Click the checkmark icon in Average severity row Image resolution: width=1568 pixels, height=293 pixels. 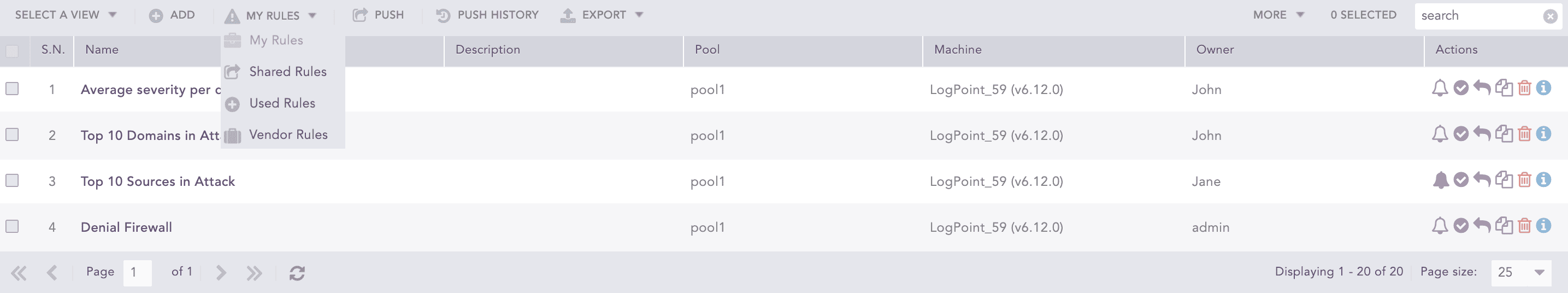click(1461, 89)
